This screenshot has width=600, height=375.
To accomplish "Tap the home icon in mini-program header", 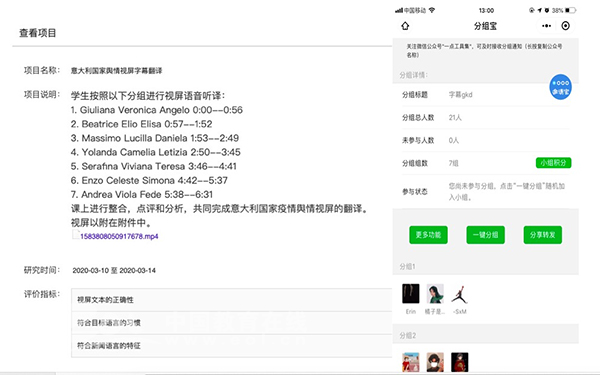I will pyautogui.click(x=405, y=26).
